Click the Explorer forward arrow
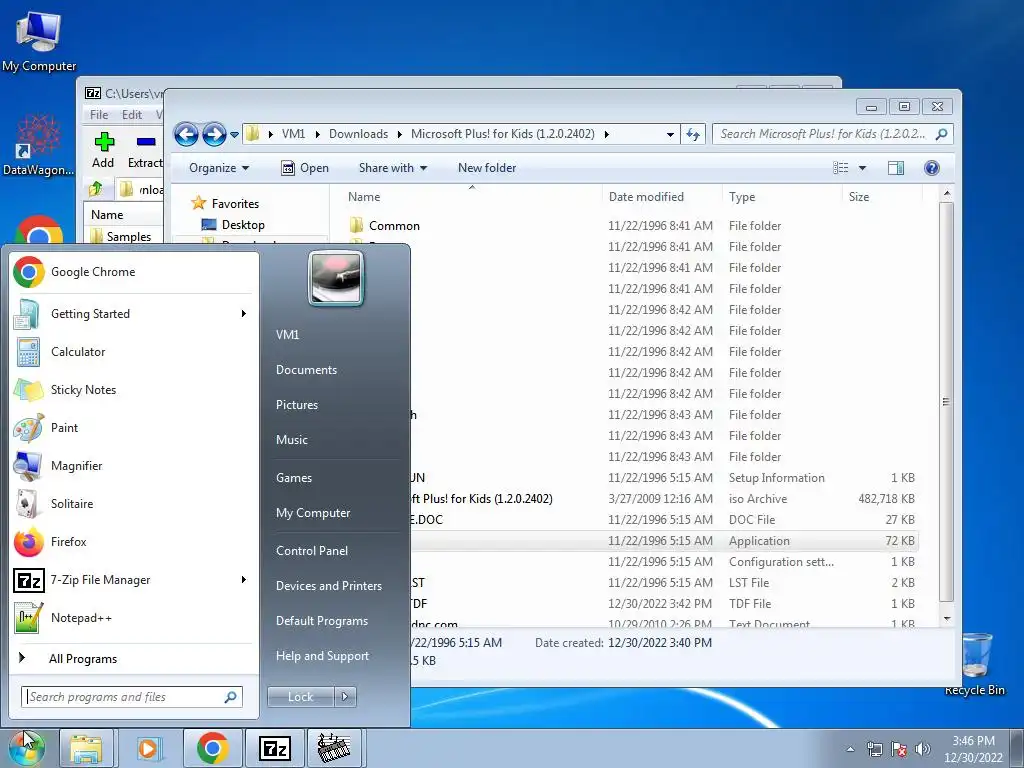The image size is (1024, 768). (x=214, y=135)
